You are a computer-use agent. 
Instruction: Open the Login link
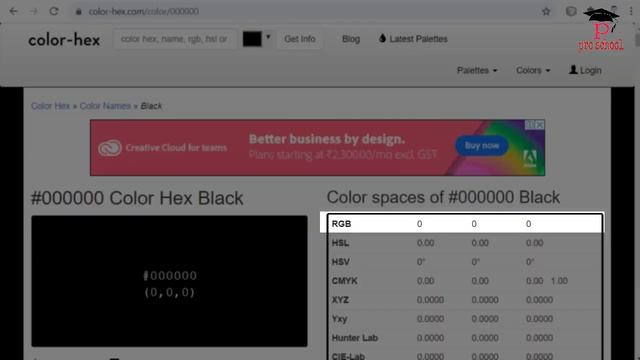(x=591, y=71)
